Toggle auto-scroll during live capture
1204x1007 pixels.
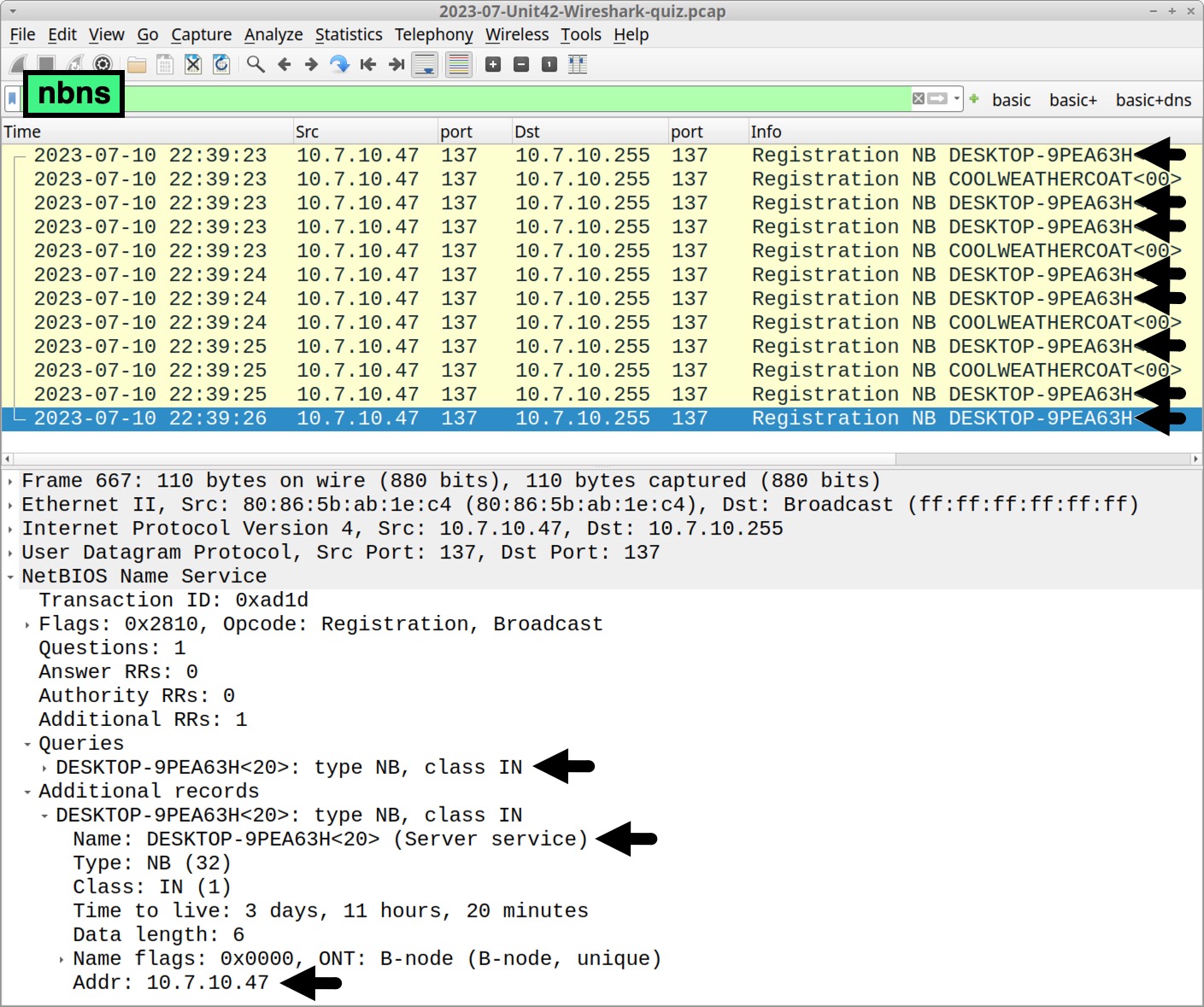pyautogui.click(x=425, y=64)
